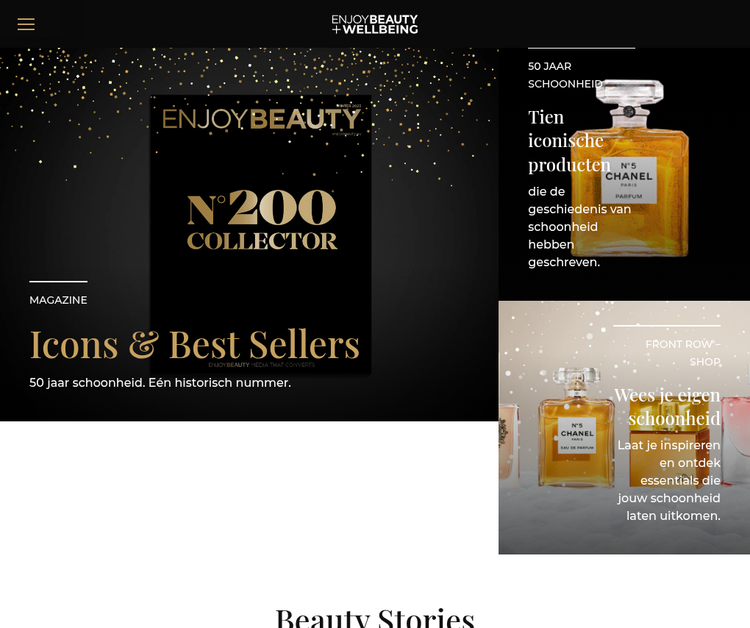Open the hamburger menu icon
750x628 pixels.
click(x=26, y=24)
